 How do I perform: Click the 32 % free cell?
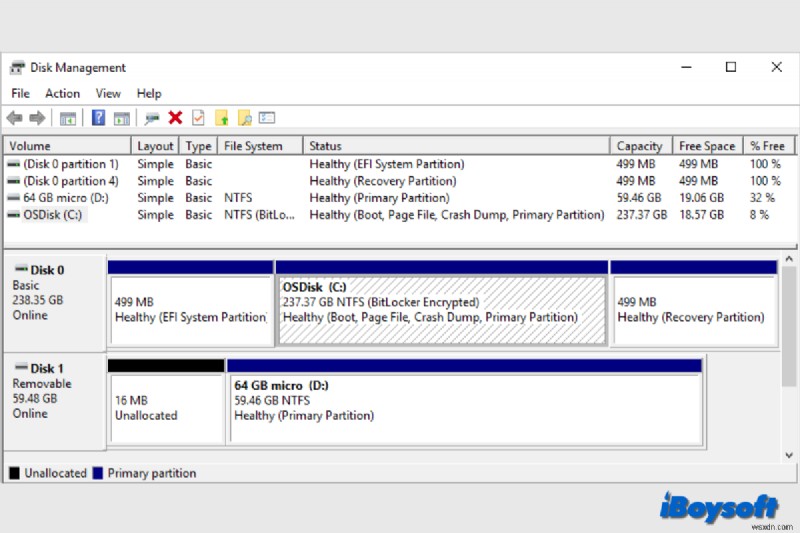(762, 198)
